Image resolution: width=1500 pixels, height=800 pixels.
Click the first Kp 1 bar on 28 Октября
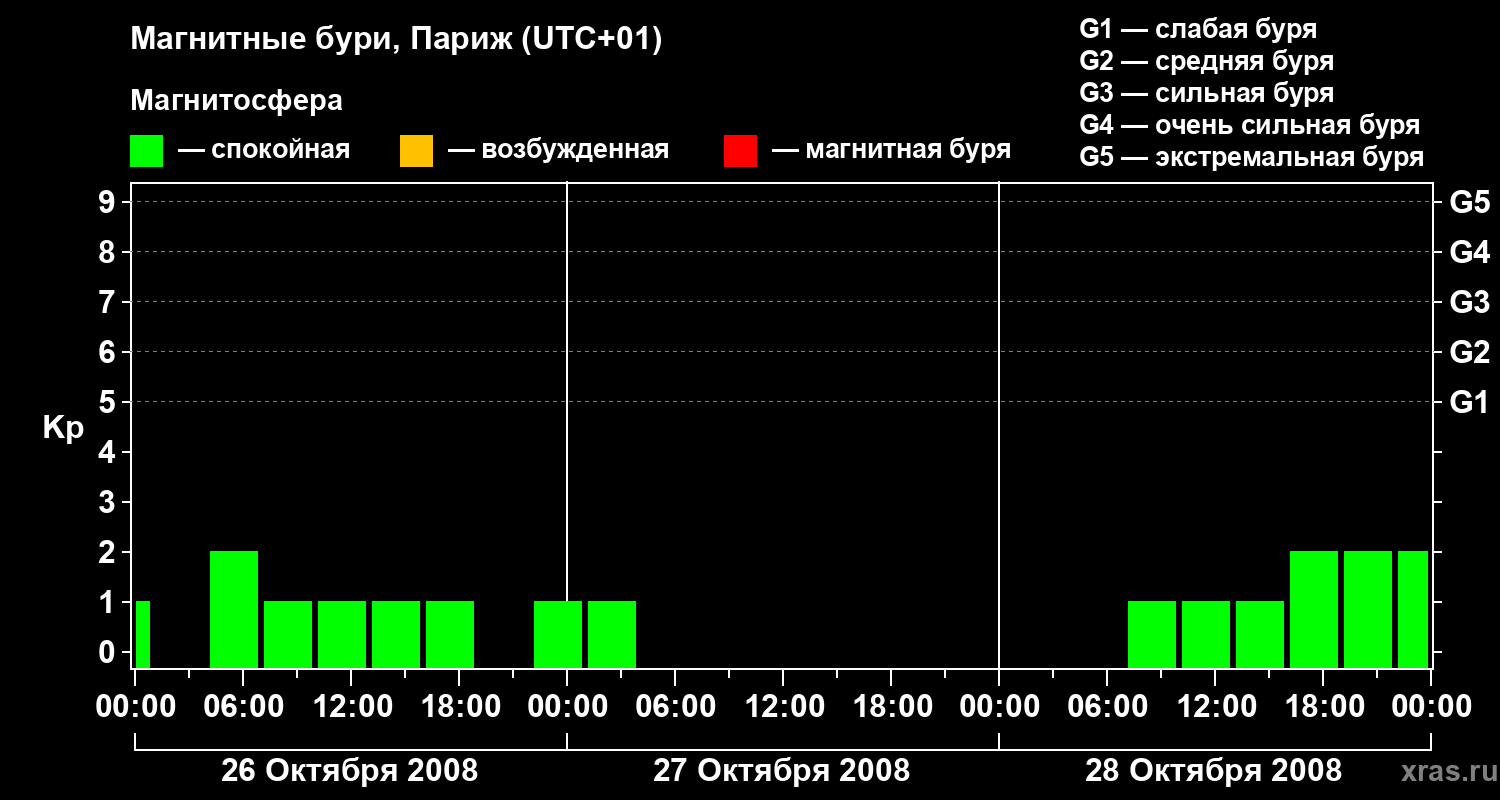1152,634
